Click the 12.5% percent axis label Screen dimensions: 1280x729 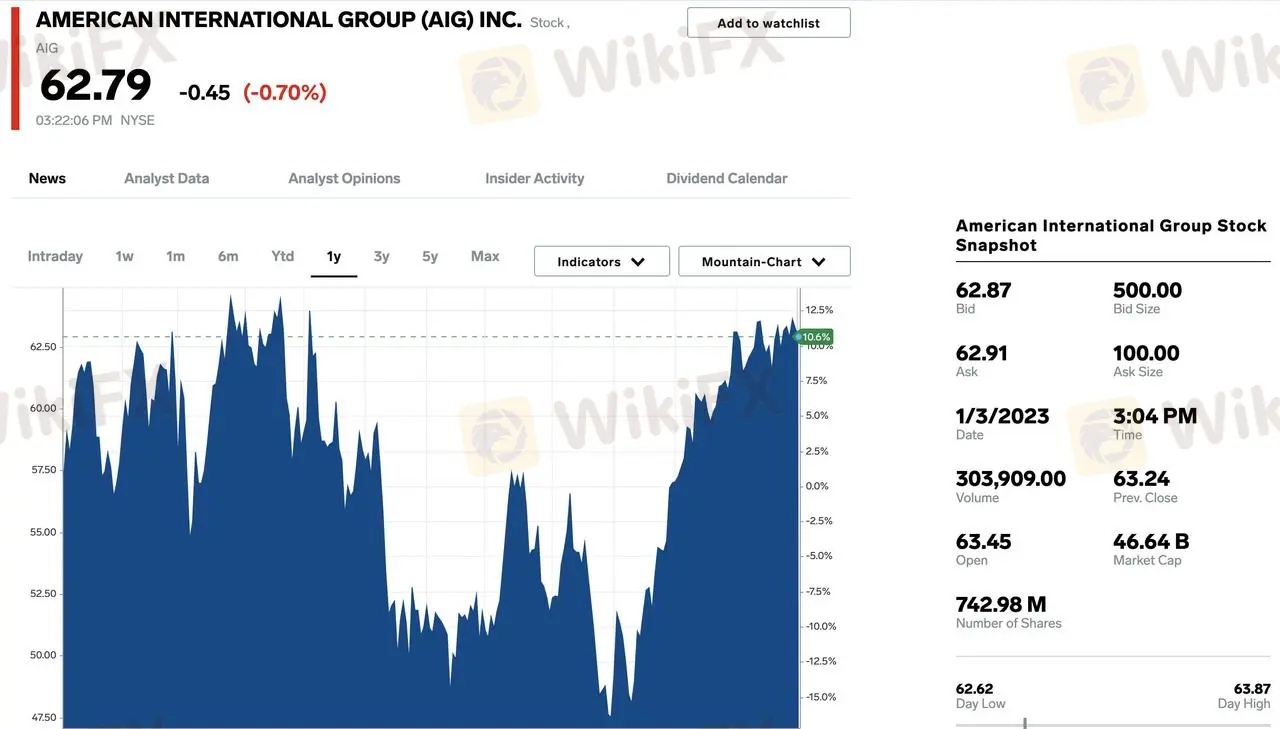pos(819,310)
